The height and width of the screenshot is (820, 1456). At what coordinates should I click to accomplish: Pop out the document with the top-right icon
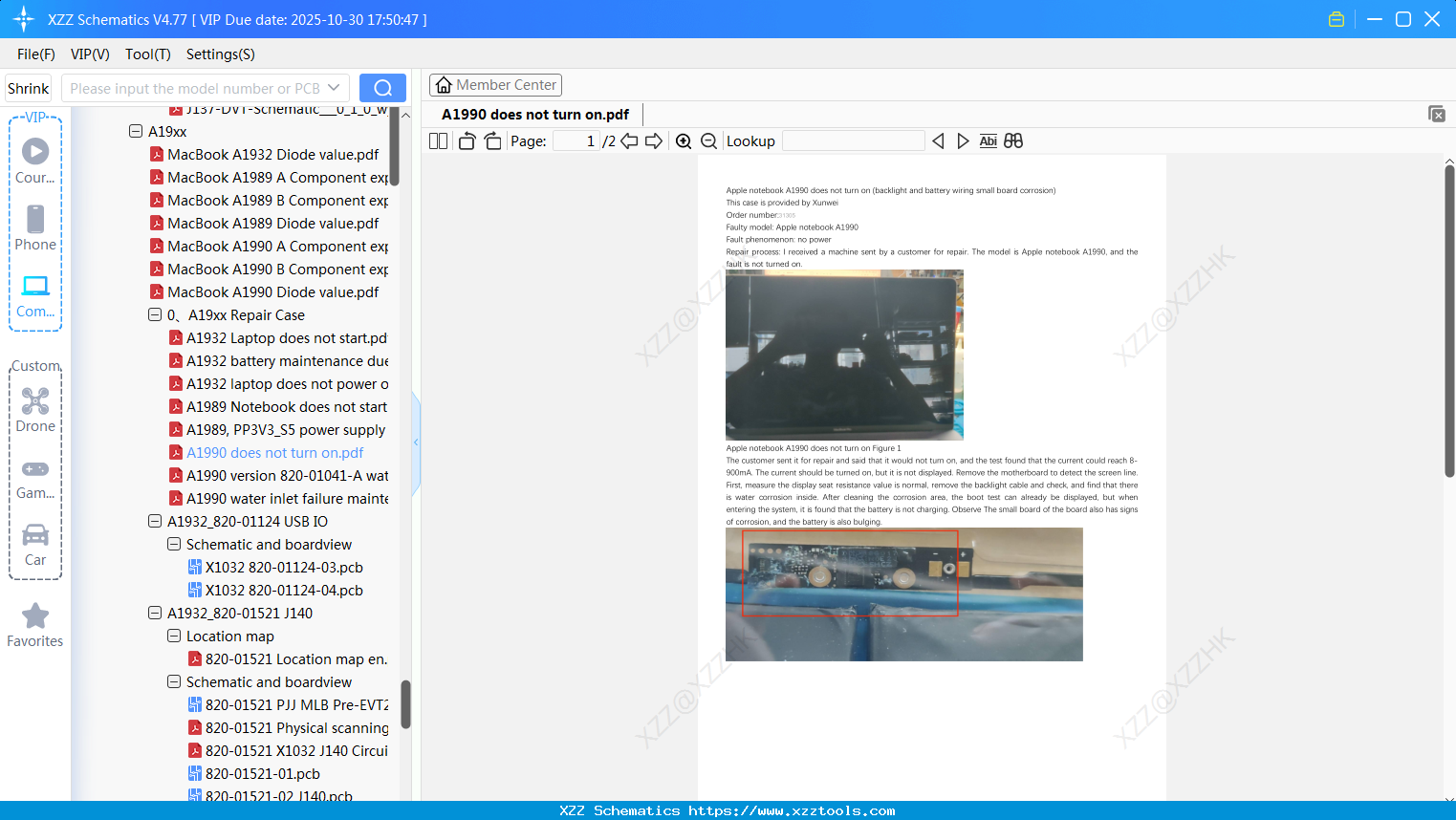click(x=1437, y=114)
